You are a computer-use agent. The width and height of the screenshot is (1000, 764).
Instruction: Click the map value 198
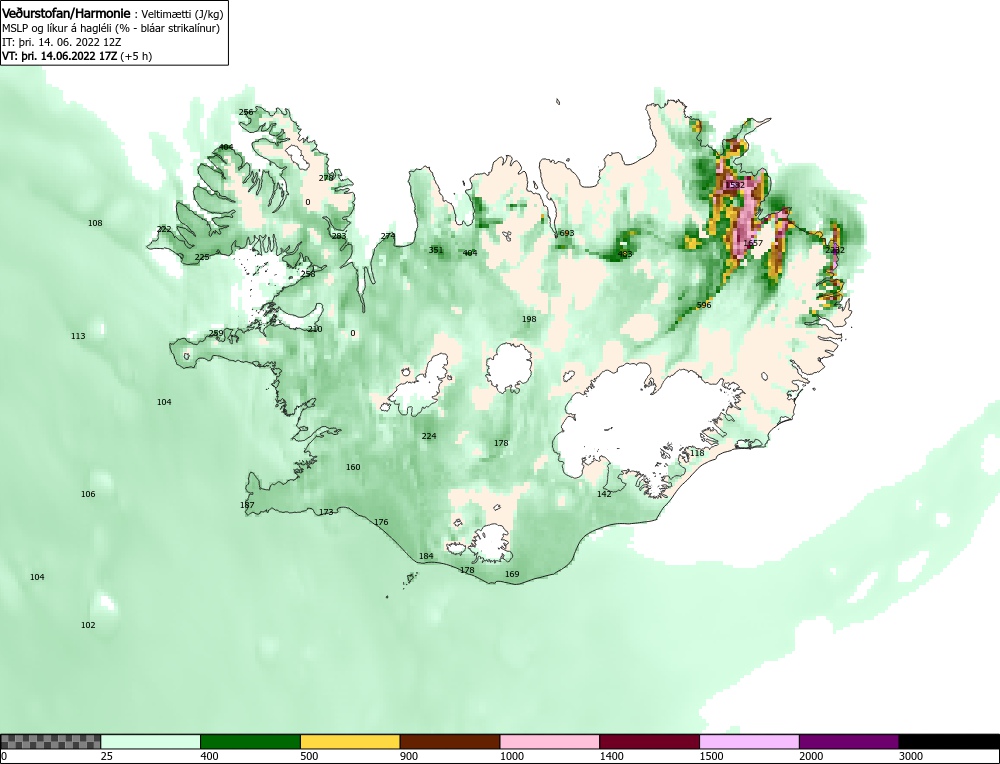click(529, 319)
